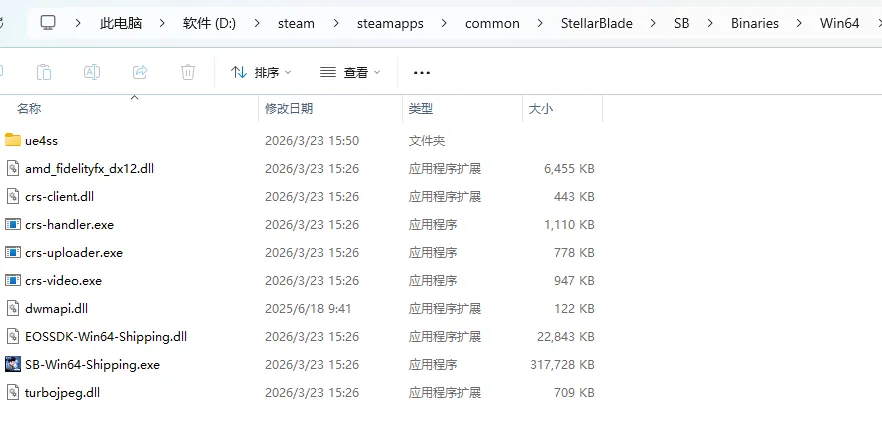Click the size value 317,728 KB

point(562,365)
